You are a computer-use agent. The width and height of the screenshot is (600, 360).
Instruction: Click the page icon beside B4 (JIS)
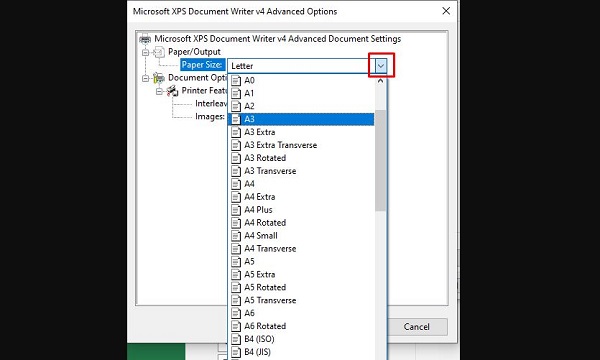coord(236,352)
